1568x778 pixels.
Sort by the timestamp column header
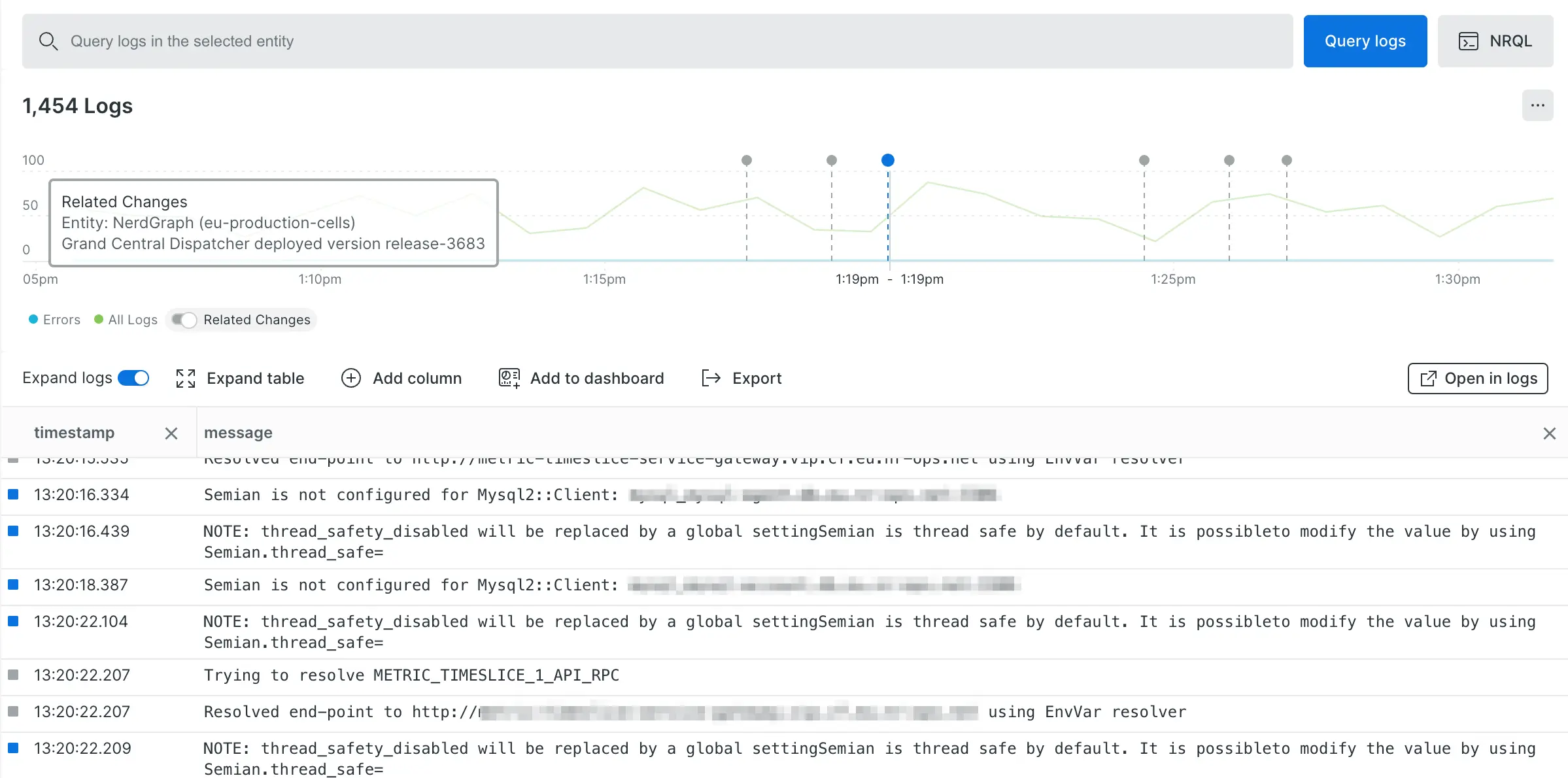(x=74, y=433)
